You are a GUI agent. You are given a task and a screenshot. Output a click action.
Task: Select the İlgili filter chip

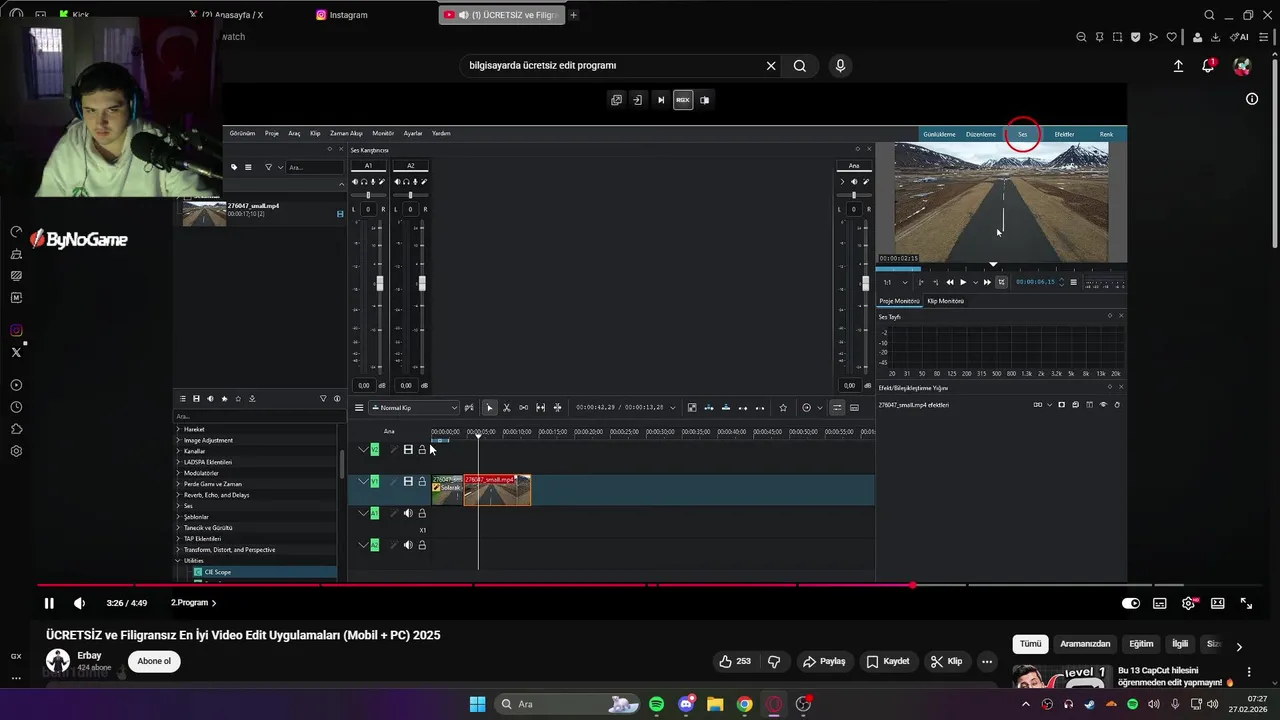pyautogui.click(x=1180, y=644)
